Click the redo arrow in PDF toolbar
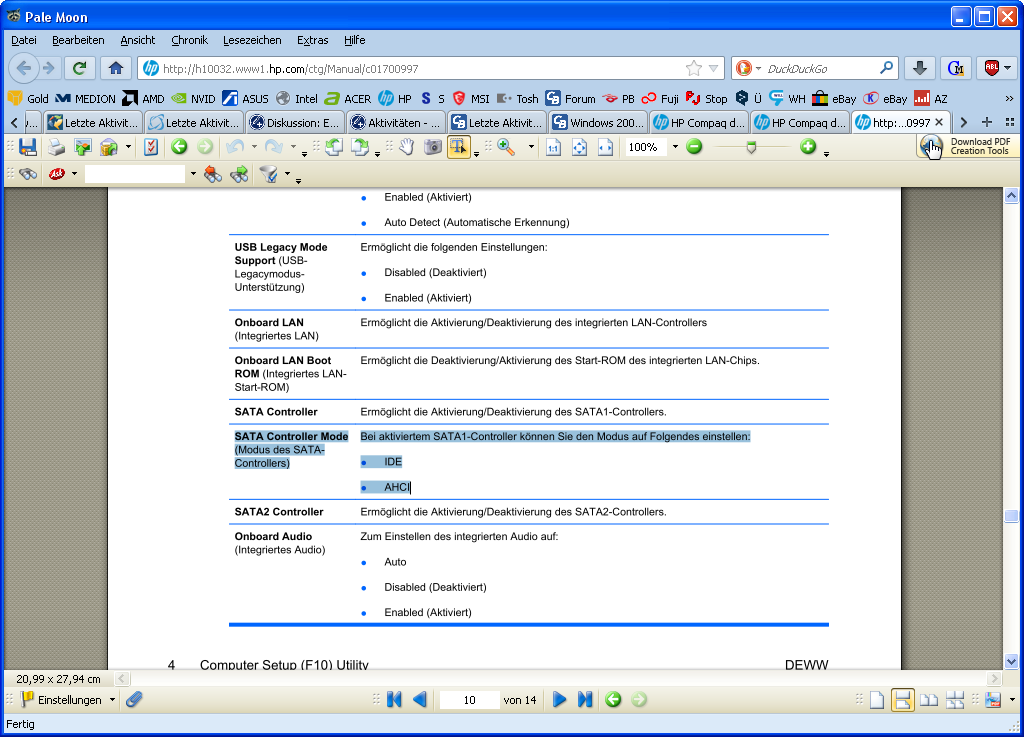Image resolution: width=1024 pixels, height=737 pixels. [x=274, y=147]
